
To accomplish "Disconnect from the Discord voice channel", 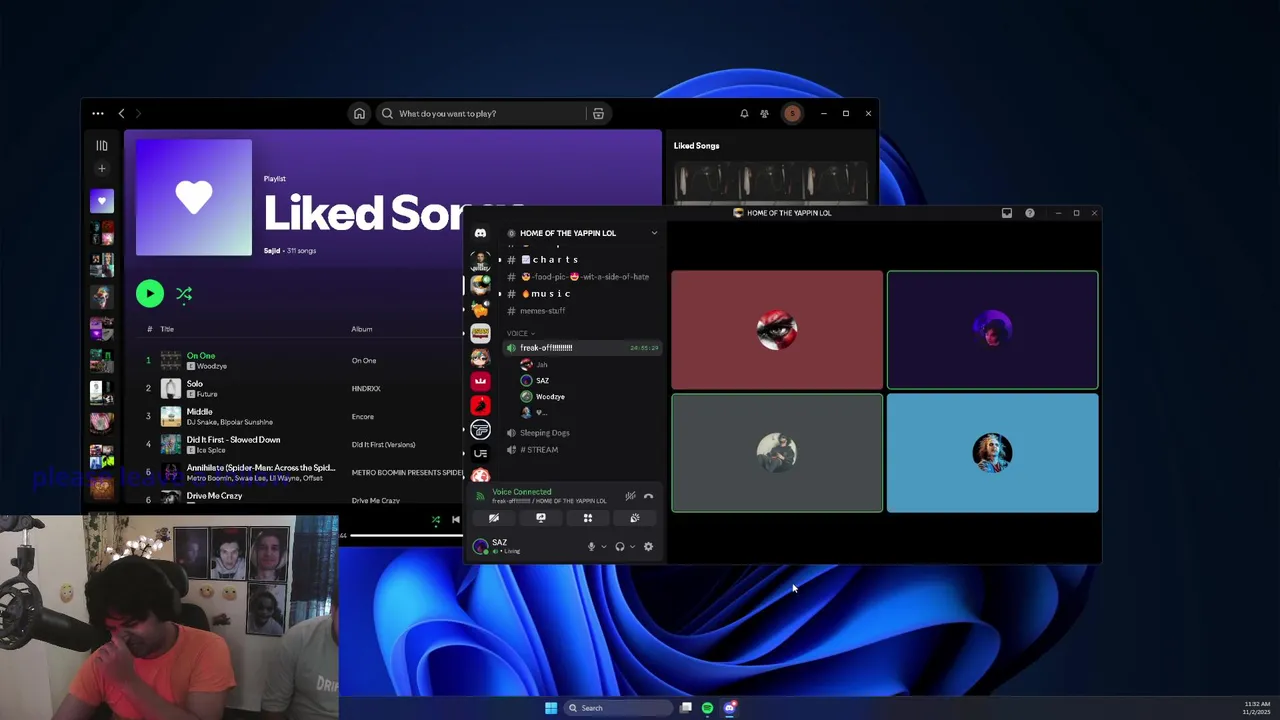I will click(x=648, y=496).
